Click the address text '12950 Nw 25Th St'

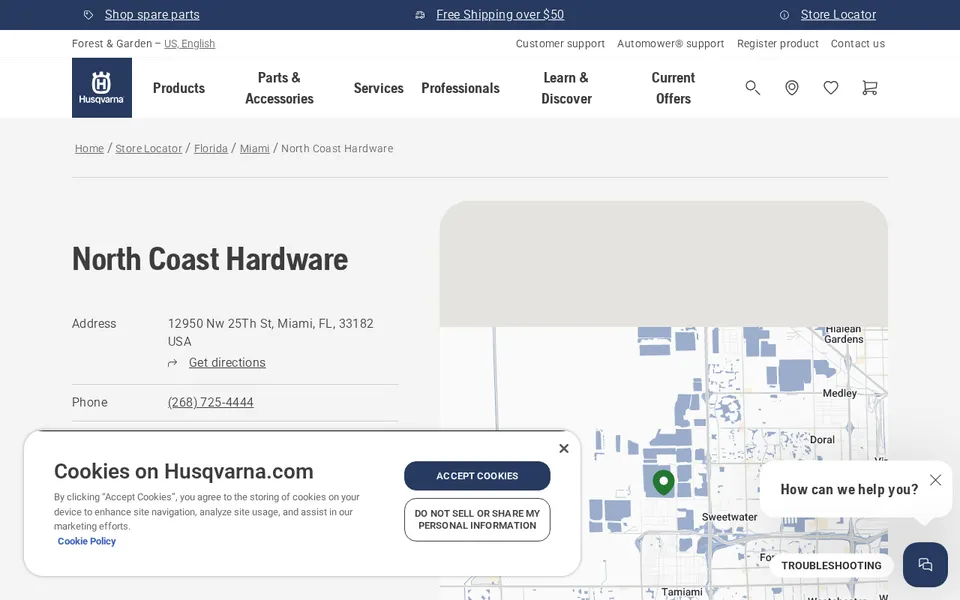click(220, 323)
